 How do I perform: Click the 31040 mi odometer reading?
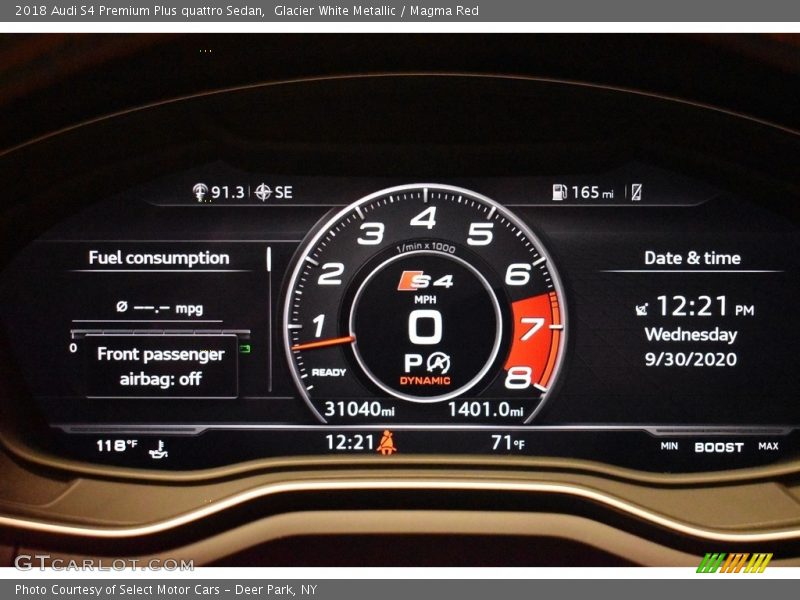(360, 409)
